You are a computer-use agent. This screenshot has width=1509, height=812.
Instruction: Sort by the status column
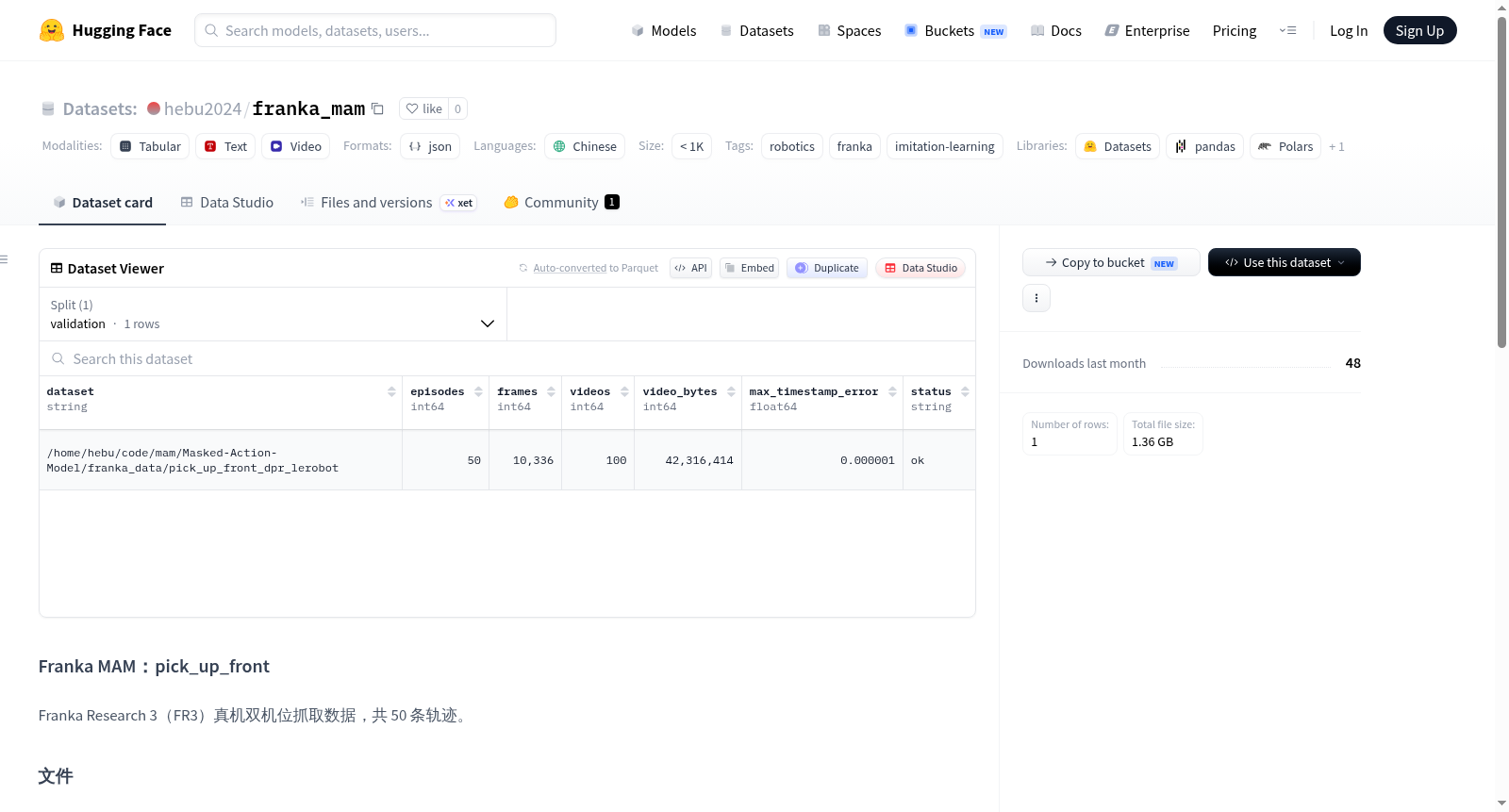tap(965, 391)
